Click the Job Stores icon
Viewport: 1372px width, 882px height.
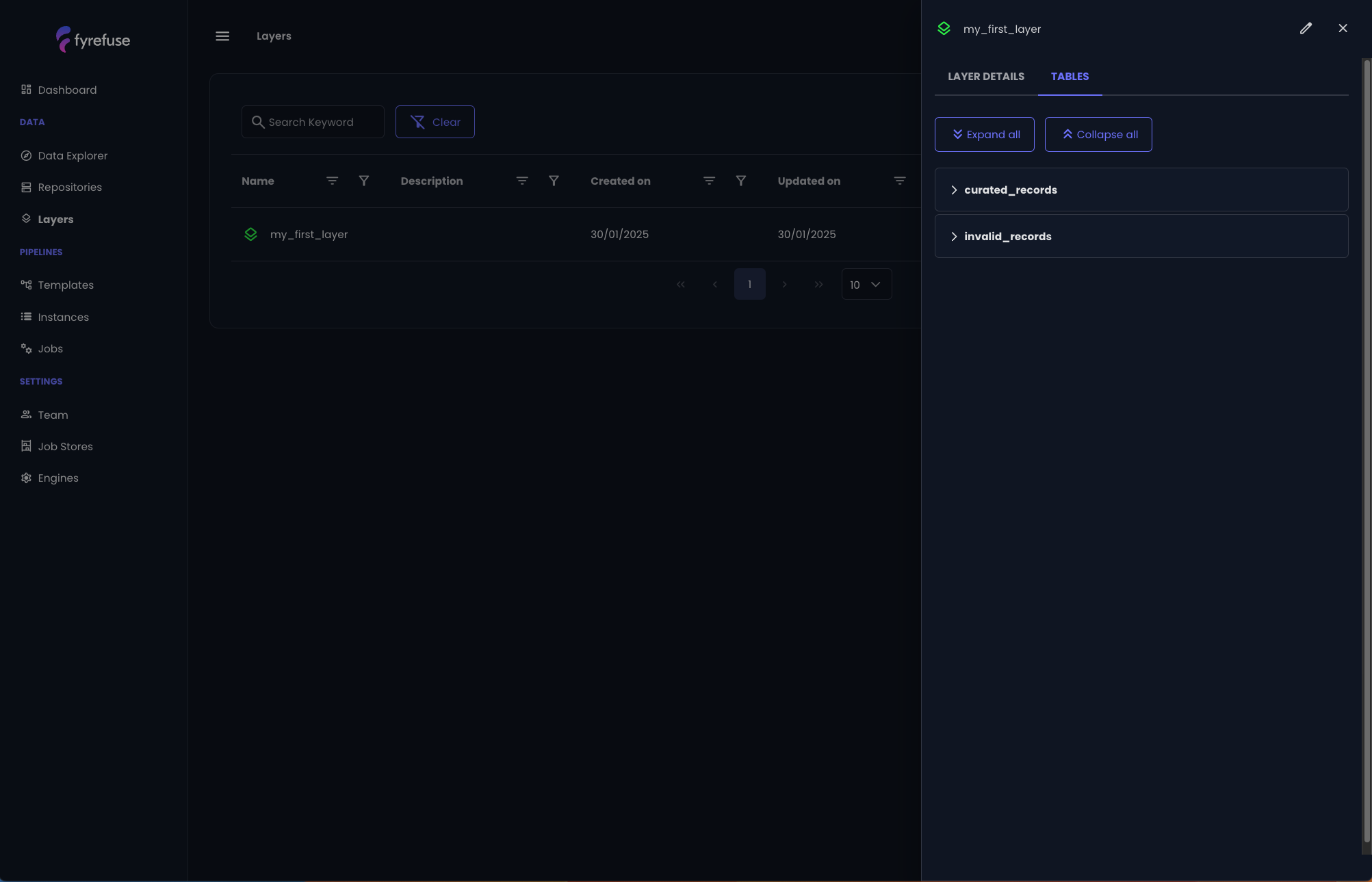tap(26, 446)
